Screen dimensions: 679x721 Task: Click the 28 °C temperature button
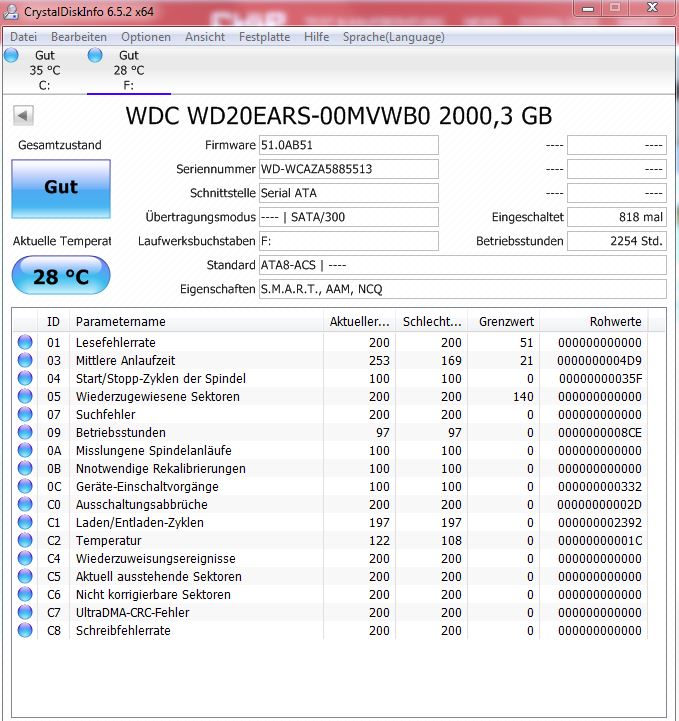point(61,275)
